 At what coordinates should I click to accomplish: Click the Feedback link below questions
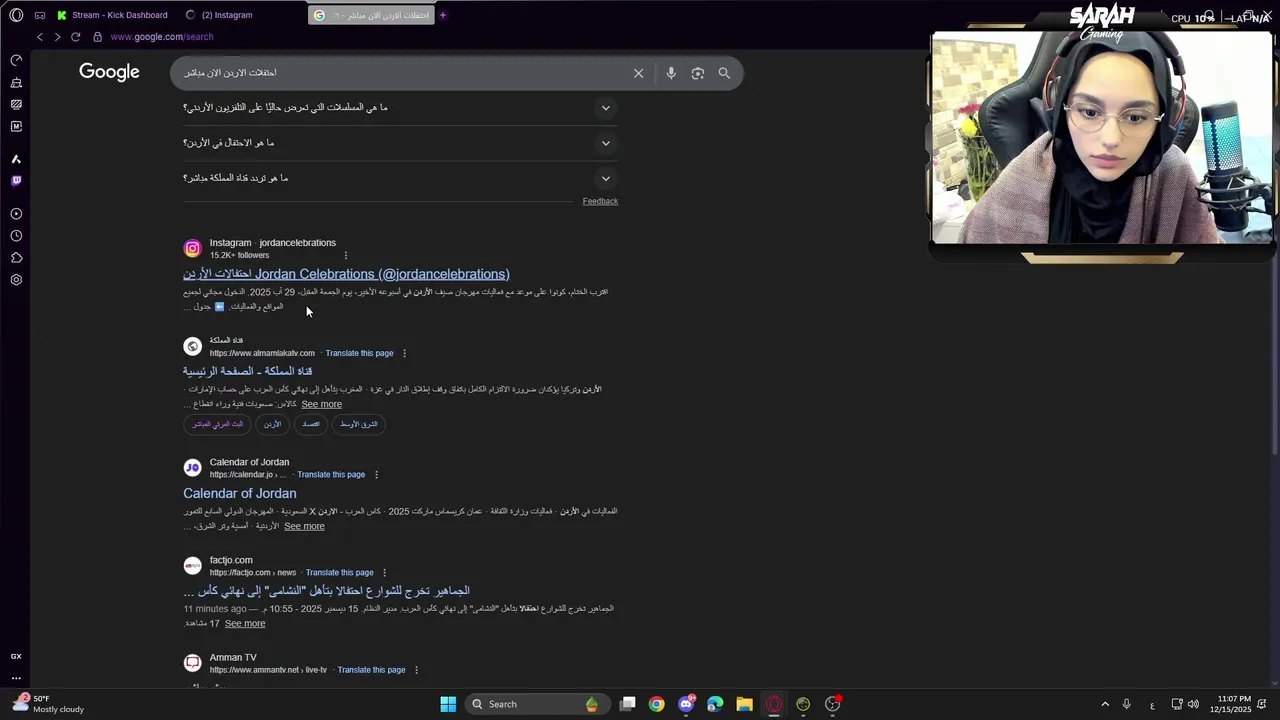pyautogui.click(x=600, y=201)
